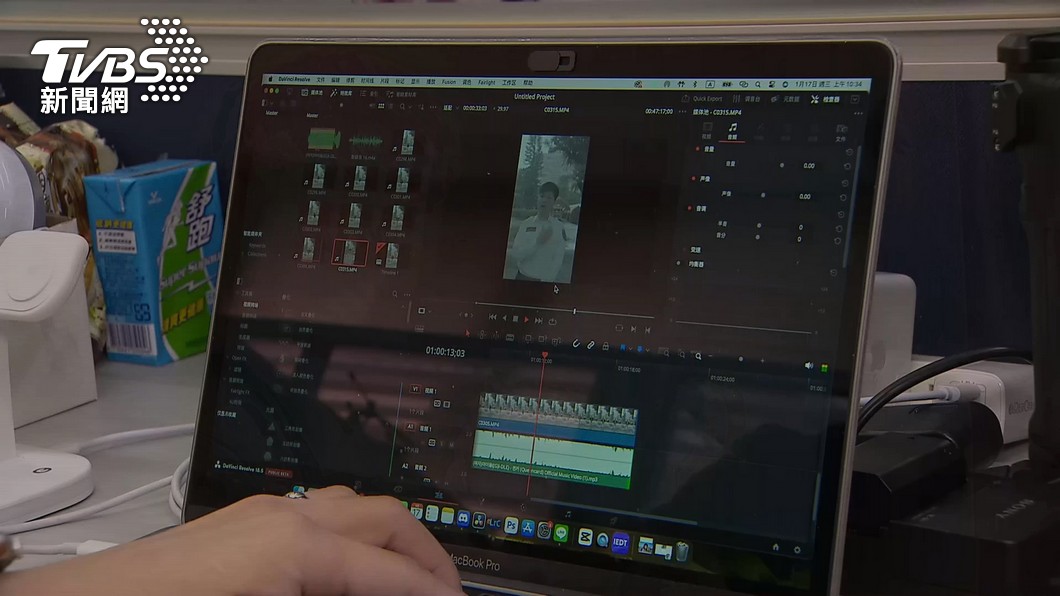
Task: Click the Volume value field showing 0.00
Action: coord(809,166)
